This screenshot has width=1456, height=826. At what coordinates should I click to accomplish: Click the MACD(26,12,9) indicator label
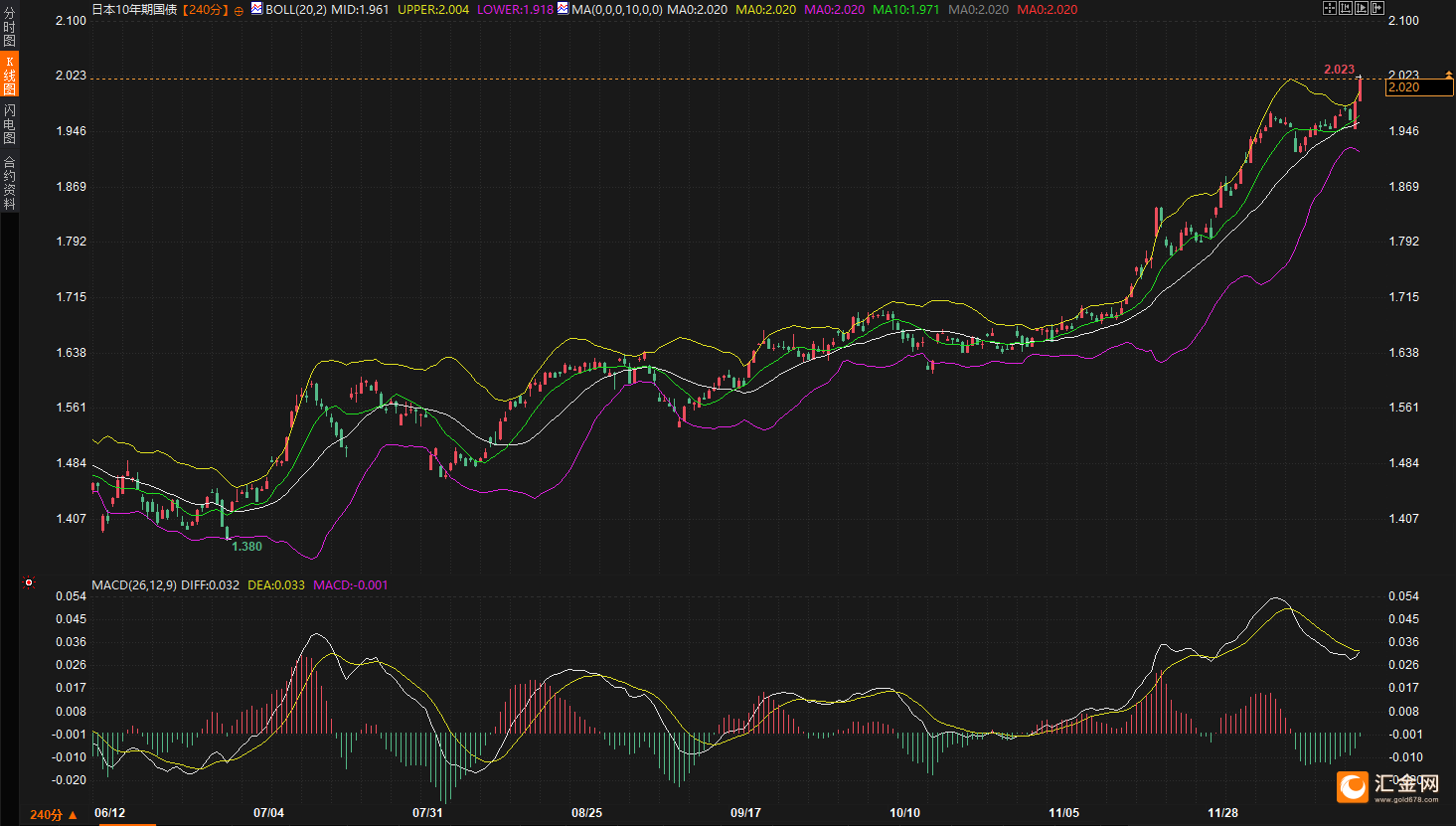click(134, 585)
